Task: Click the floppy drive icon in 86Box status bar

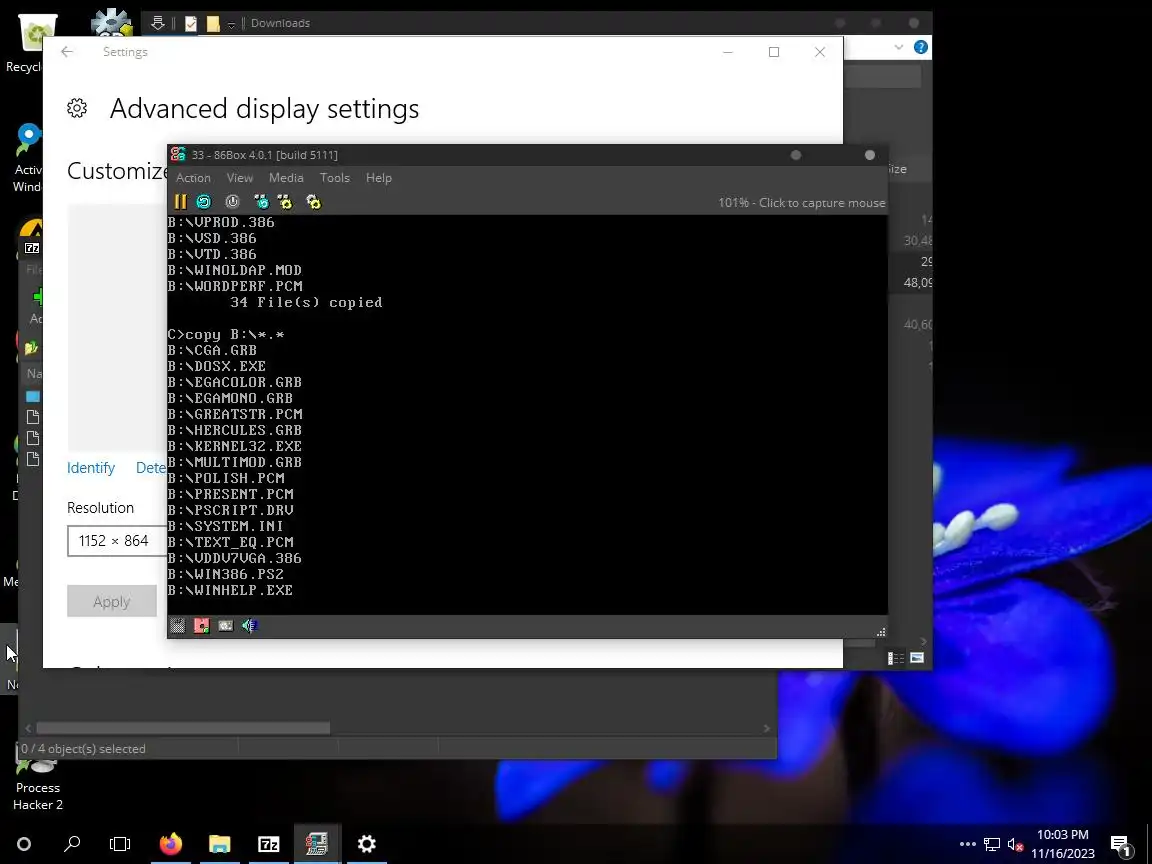Action: coord(178,626)
